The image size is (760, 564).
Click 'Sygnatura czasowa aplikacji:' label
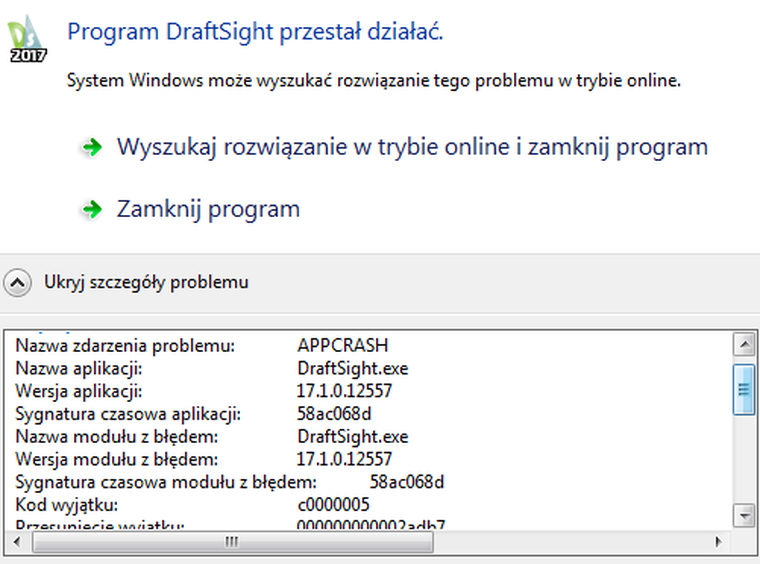128,414
